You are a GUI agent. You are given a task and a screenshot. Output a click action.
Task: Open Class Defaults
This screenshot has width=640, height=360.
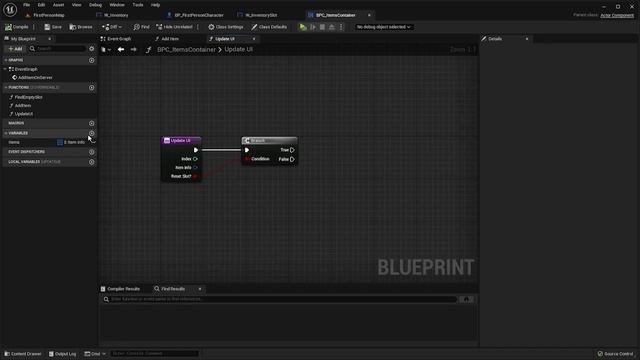pyautogui.click(x=269, y=27)
